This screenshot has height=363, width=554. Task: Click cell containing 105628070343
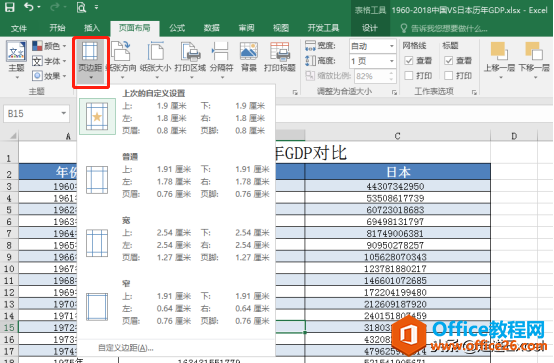click(397, 257)
